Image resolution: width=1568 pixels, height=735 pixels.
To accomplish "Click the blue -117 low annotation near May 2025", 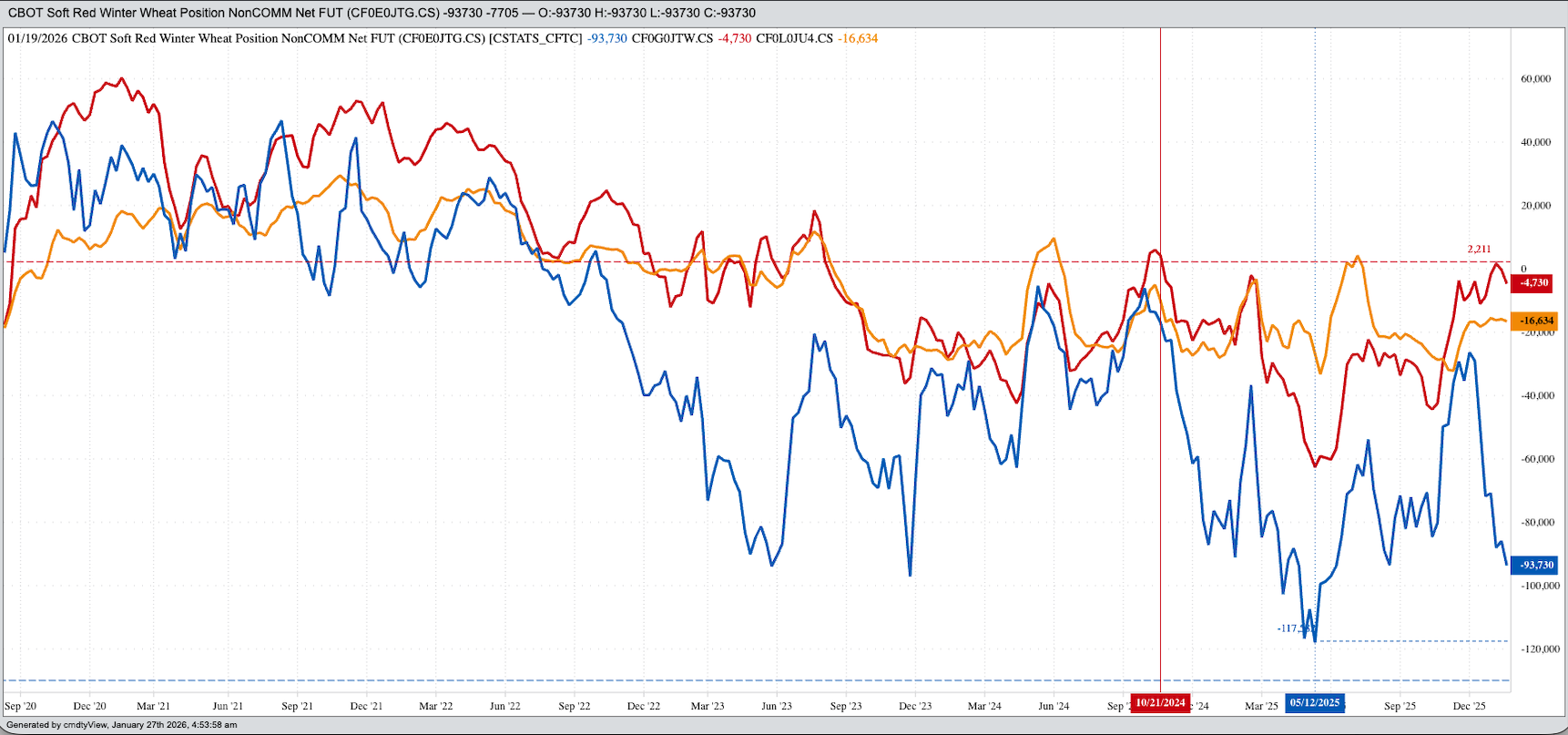I will tap(1293, 628).
